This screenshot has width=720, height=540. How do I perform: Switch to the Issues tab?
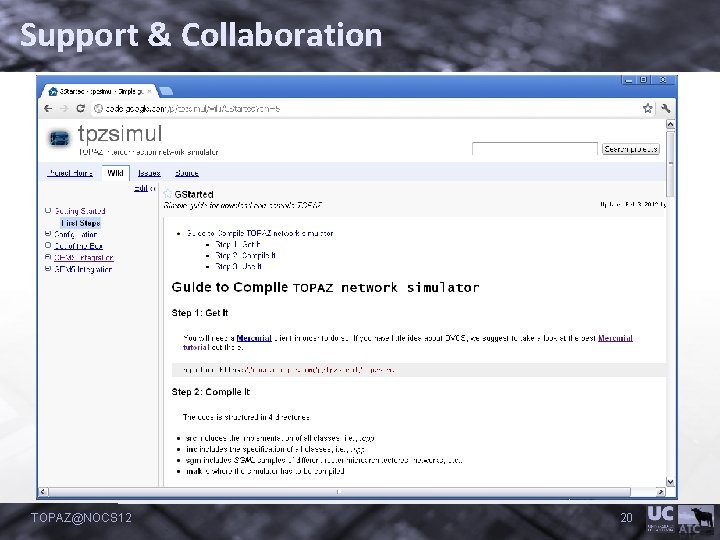click(x=149, y=173)
